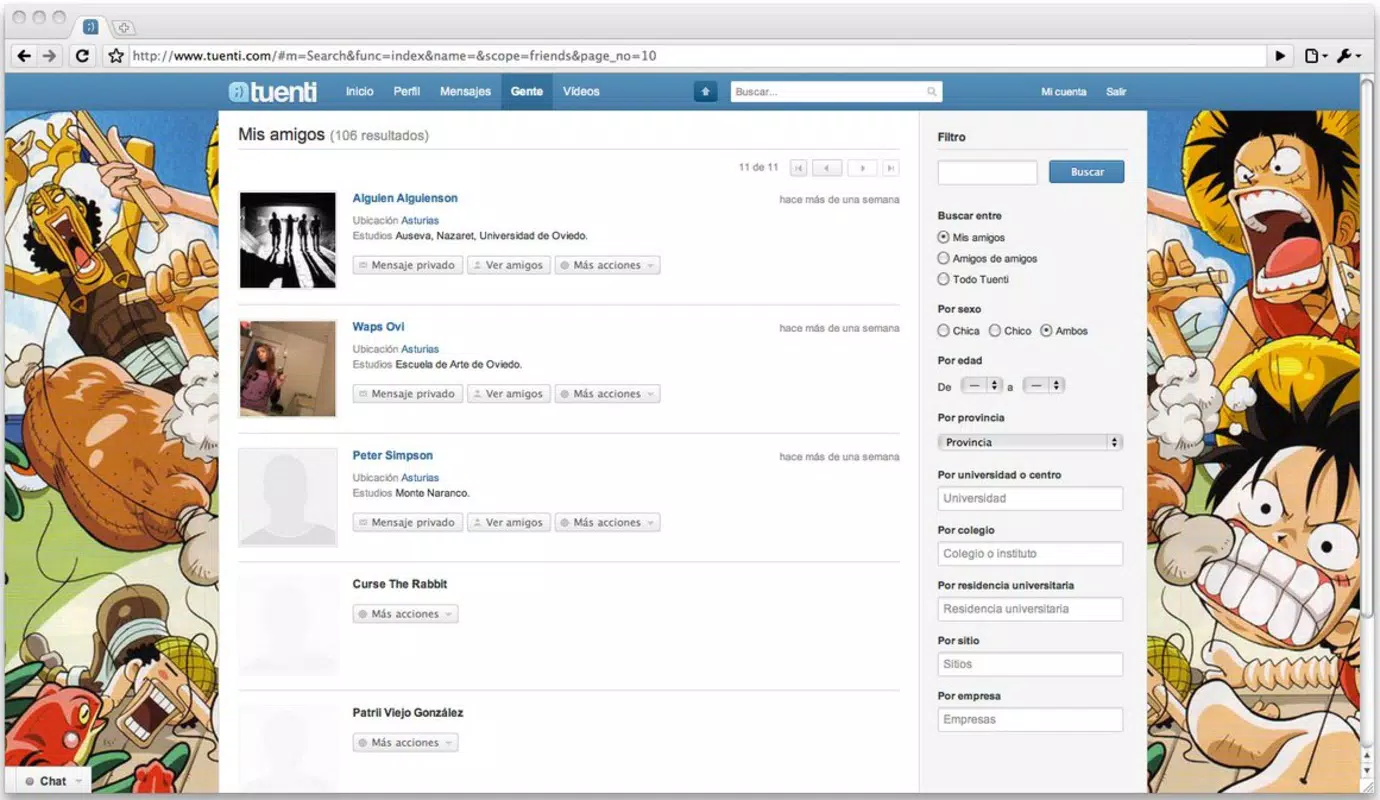Click the go arrow beside the address bar
The image size is (1380, 800).
[1280, 56]
